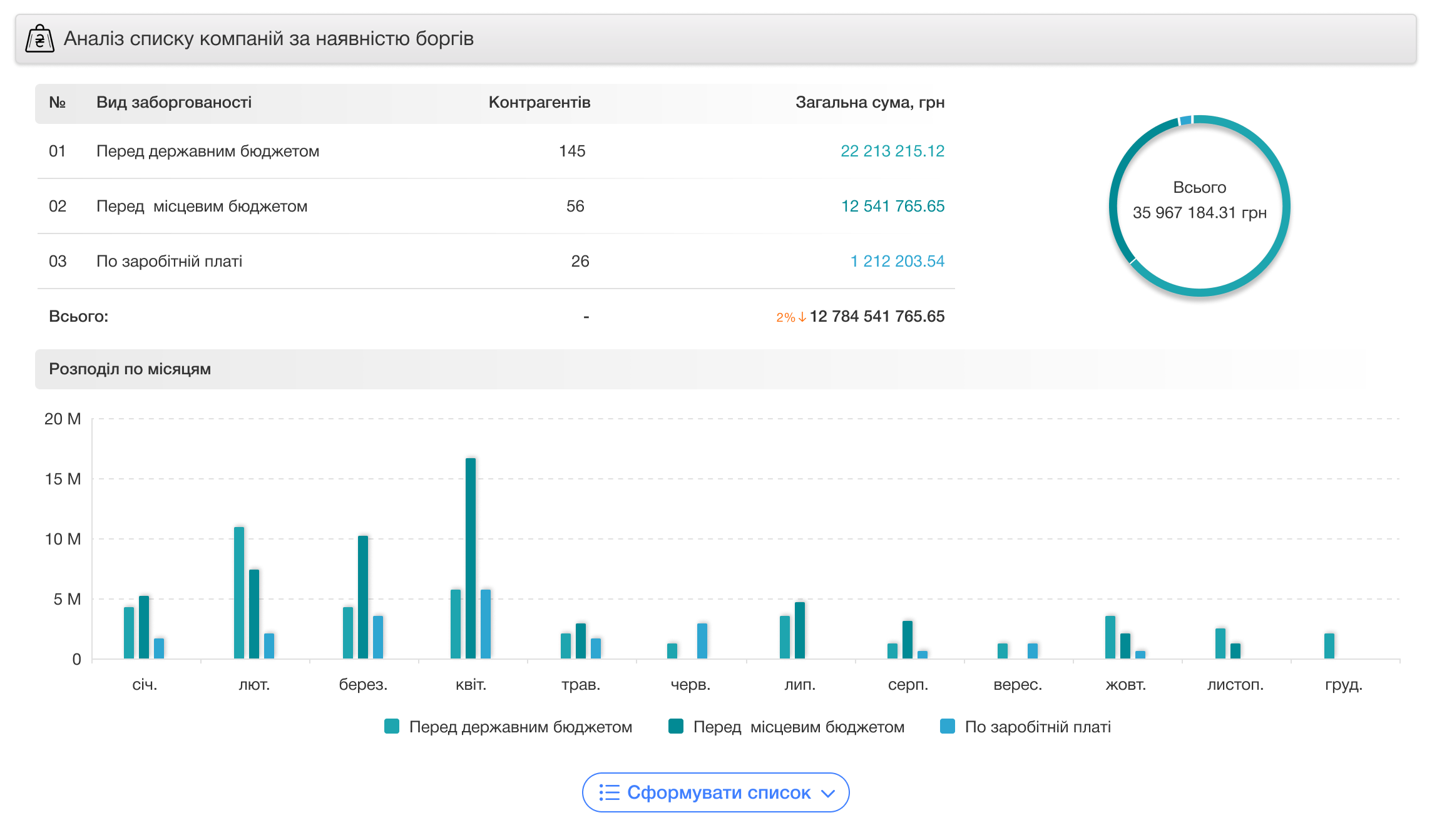
Task: Toggle legend swatch Перед місцевим бюджетом
Action: coord(676,726)
